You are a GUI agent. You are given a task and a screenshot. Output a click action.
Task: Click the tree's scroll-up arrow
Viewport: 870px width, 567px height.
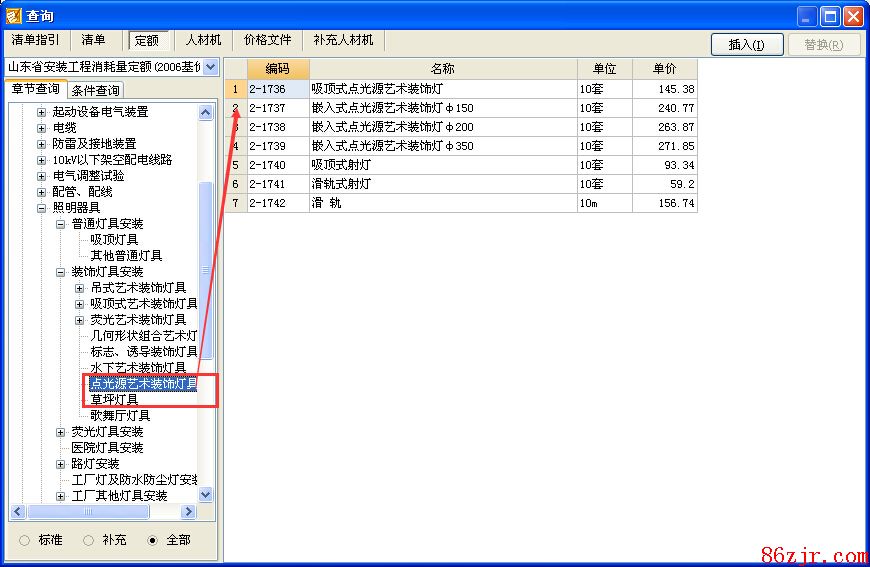coord(206,113)
